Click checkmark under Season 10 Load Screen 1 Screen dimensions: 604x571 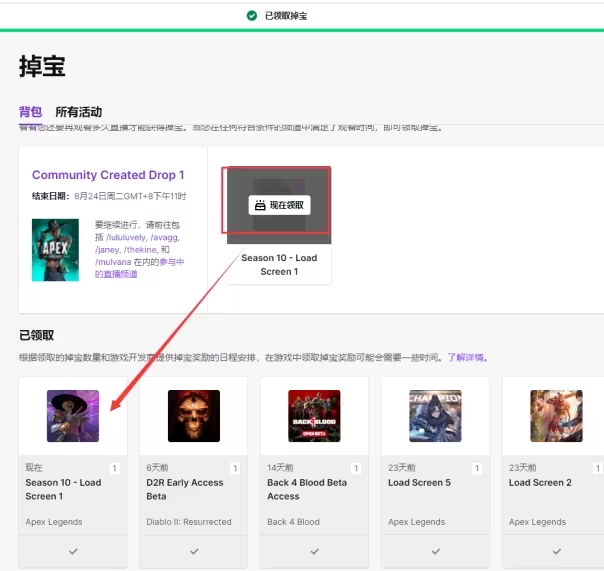click(x=73, y=551)
